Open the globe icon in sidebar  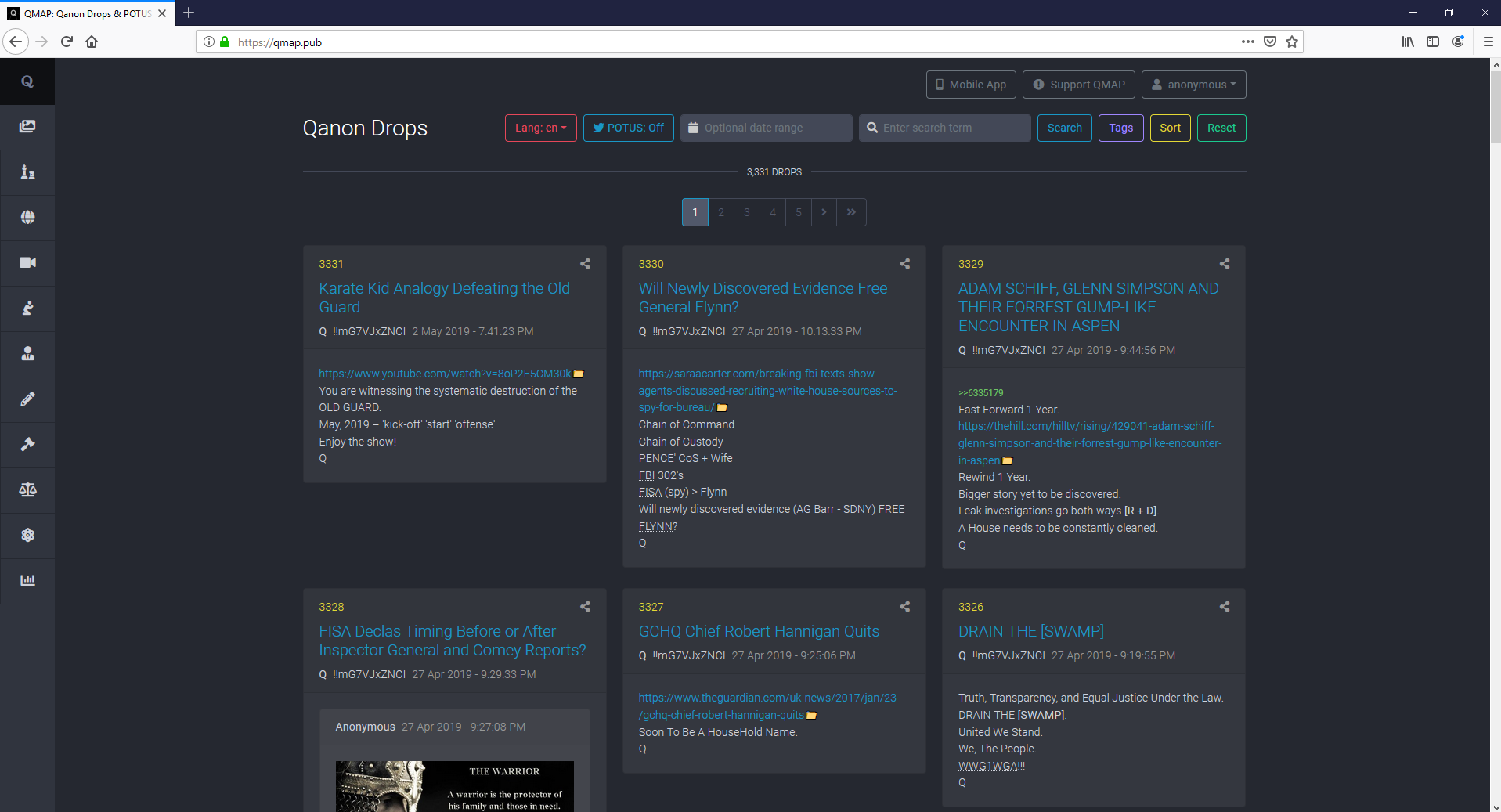pyautogui.click(x=27, y=218)
